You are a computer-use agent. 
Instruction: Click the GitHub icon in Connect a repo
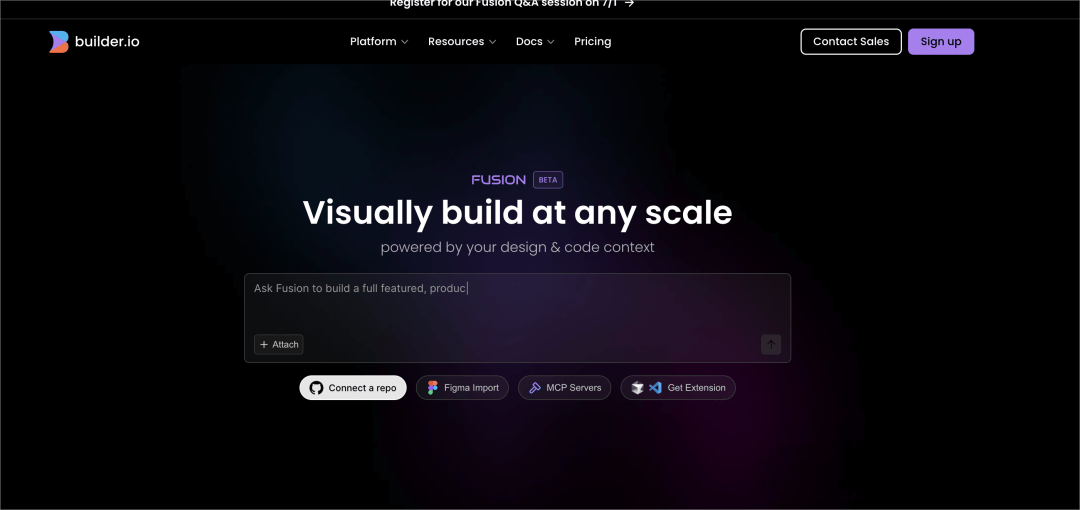tap(316, 388)
